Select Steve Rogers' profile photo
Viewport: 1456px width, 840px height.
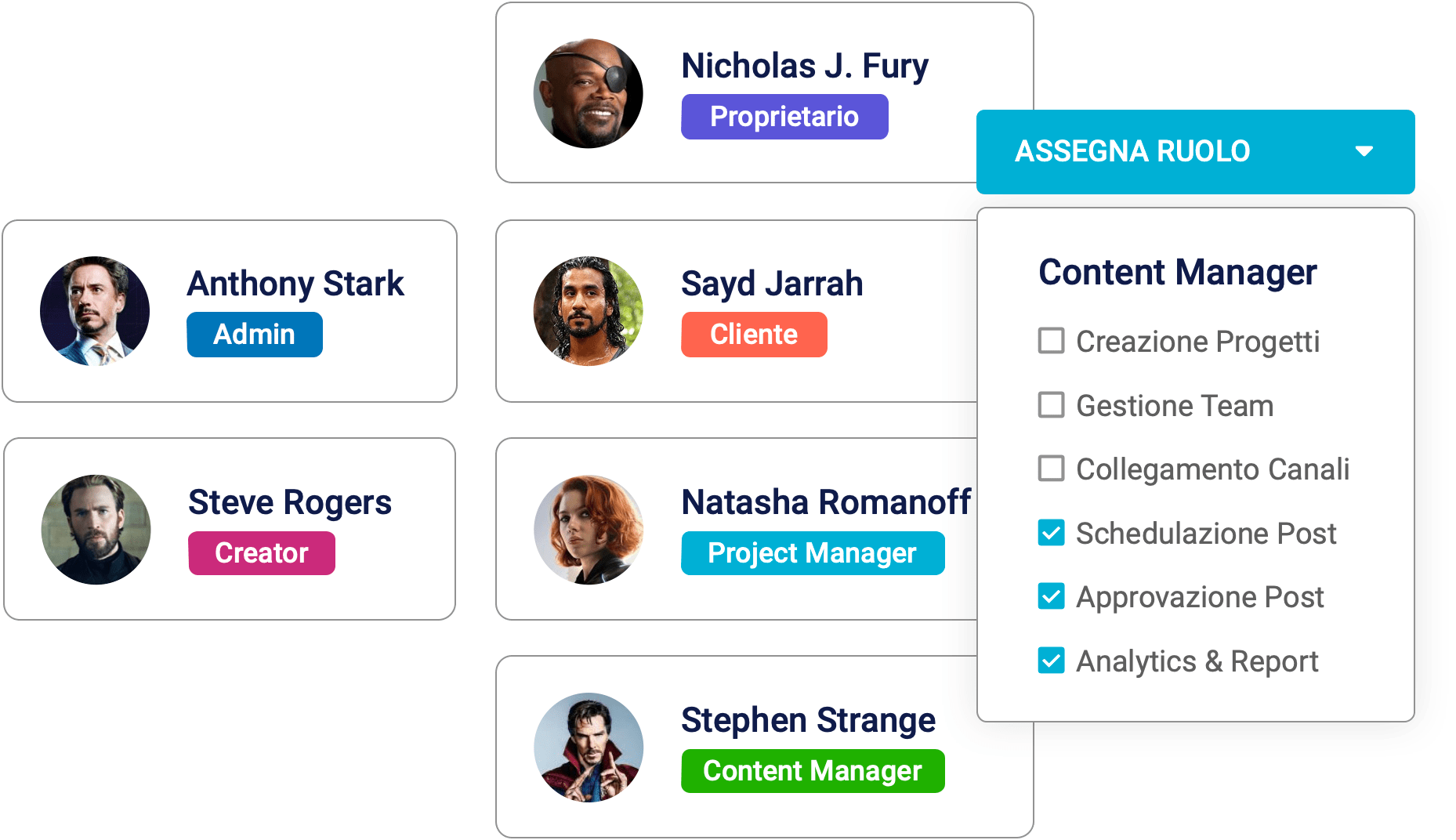pos(96,529)
